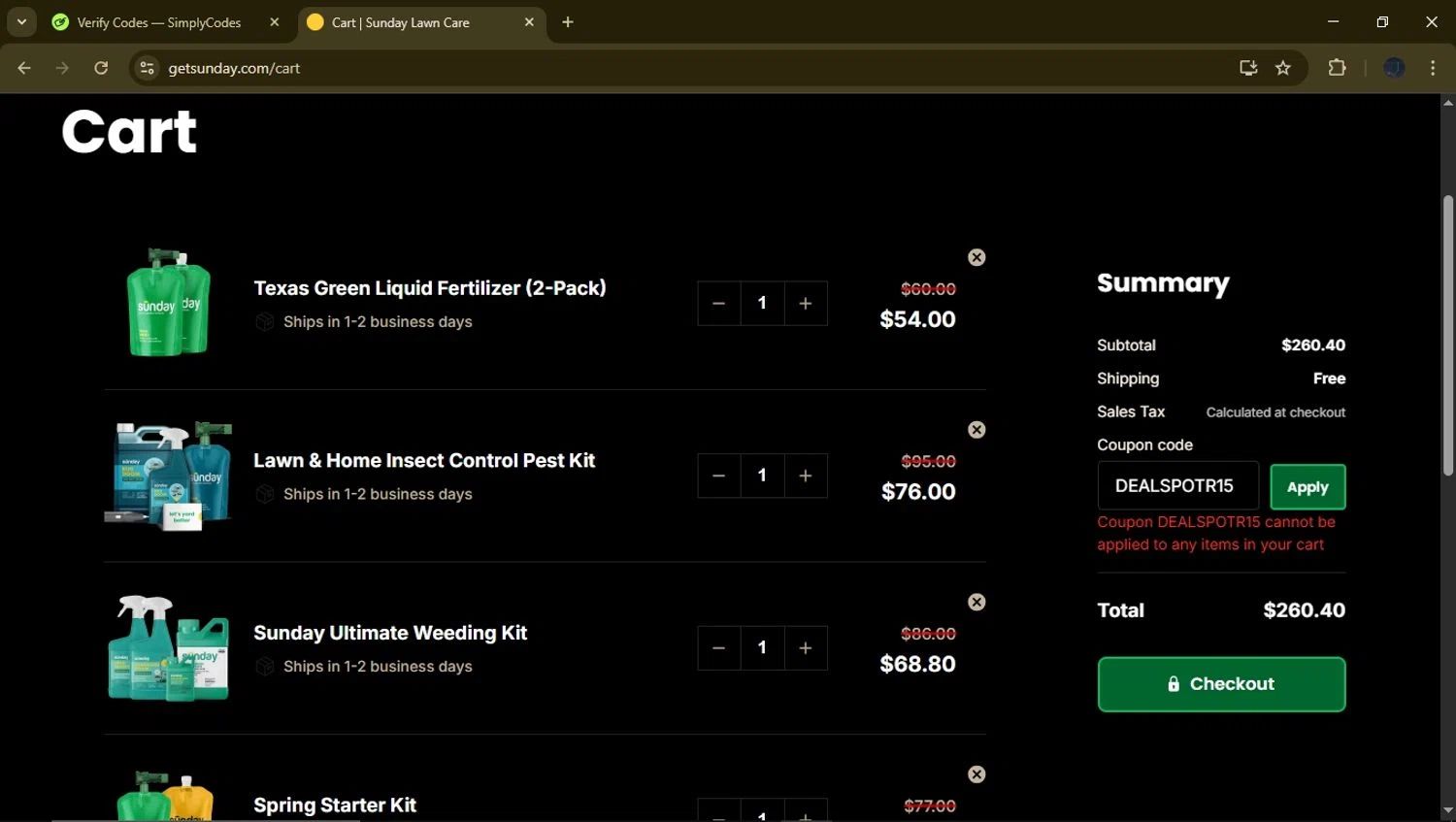1456x822 pixels.
Task: Click the crossed-out $95.00 original price
Action: click(x=928, y=461)
